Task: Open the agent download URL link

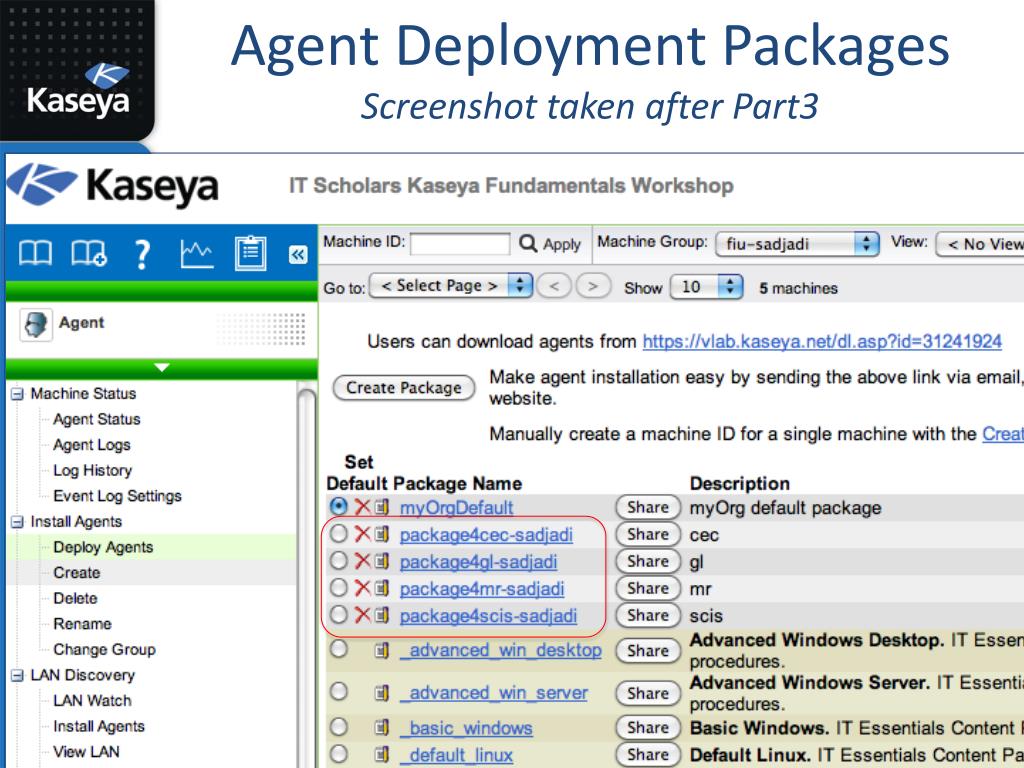Action: 822,342
